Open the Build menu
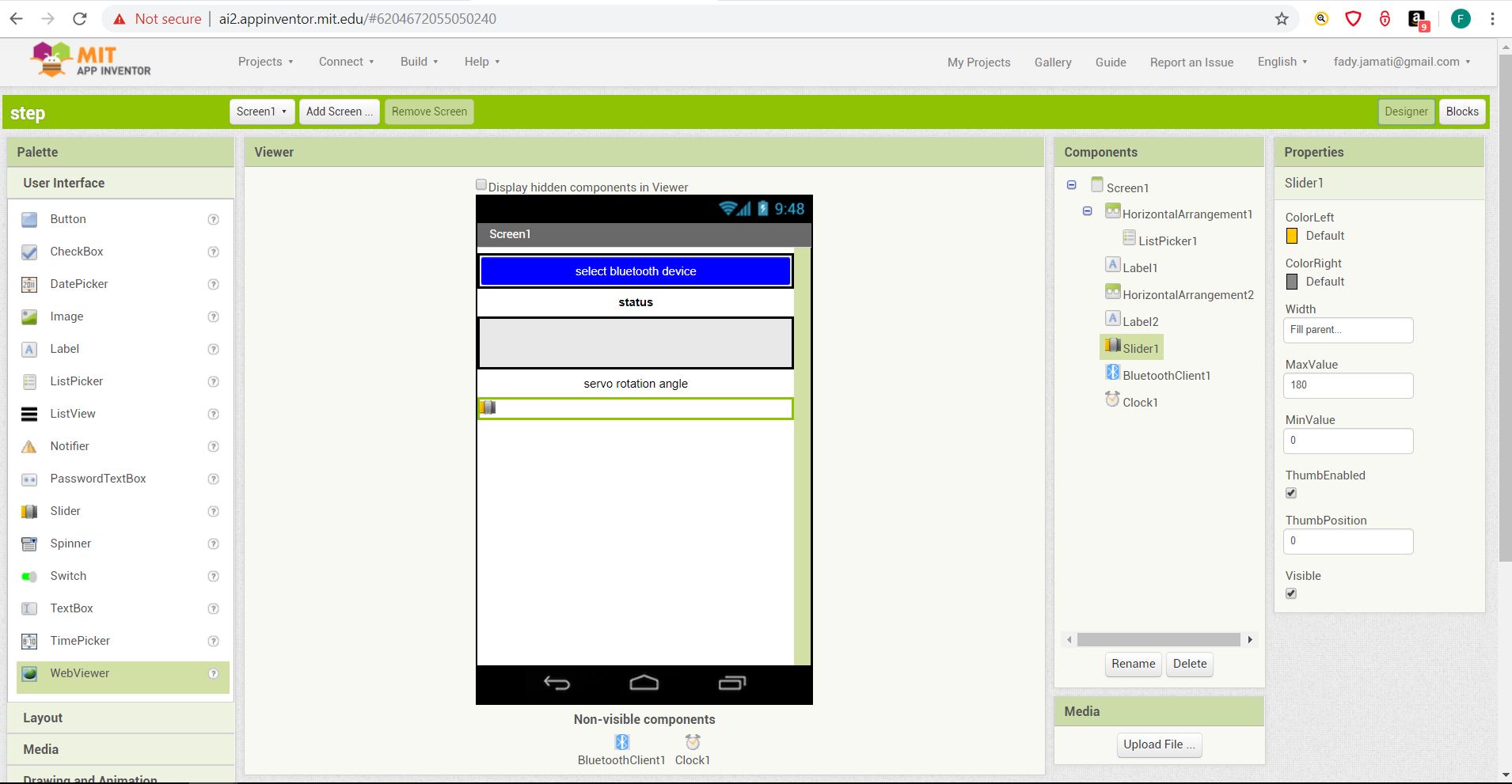This screenshot has height=784, width=1512. 420,62
